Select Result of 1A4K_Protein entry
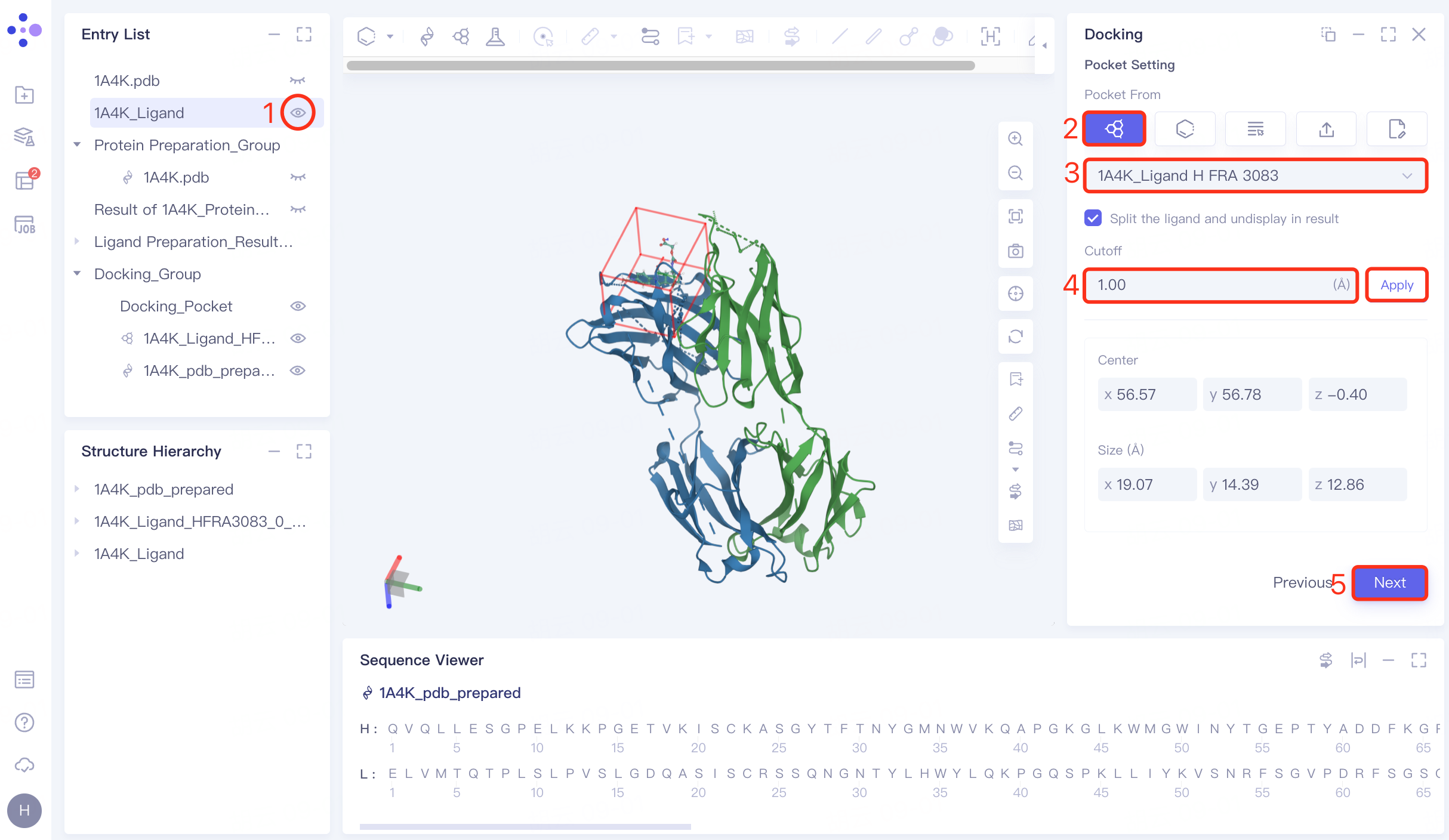This screenshot has width=1449, height=840. 181,209
